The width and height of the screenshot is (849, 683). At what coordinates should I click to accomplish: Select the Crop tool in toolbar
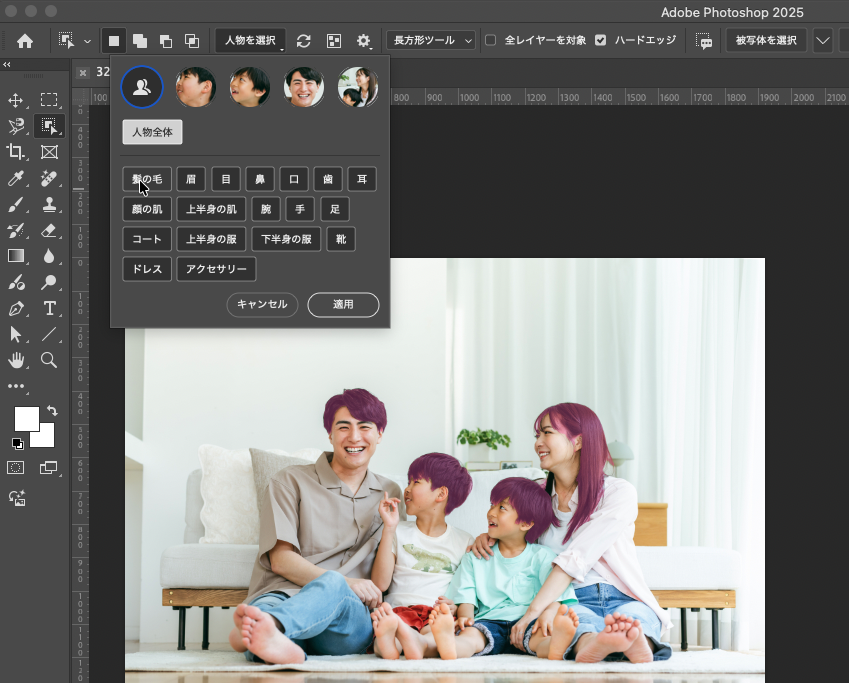16,152
